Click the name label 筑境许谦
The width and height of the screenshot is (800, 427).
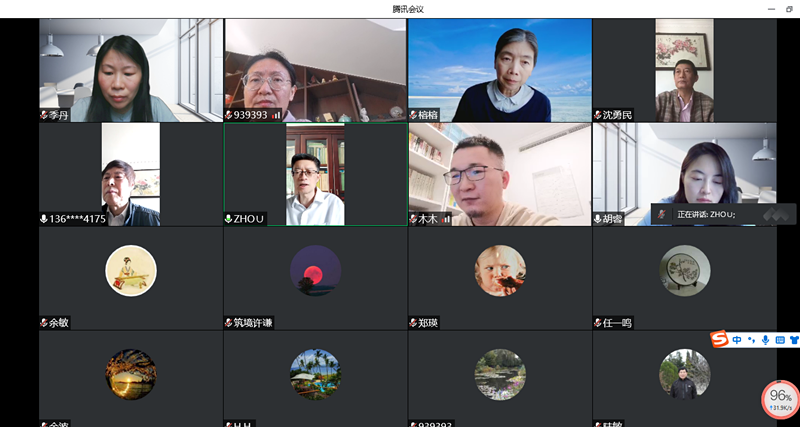[253, 323]
